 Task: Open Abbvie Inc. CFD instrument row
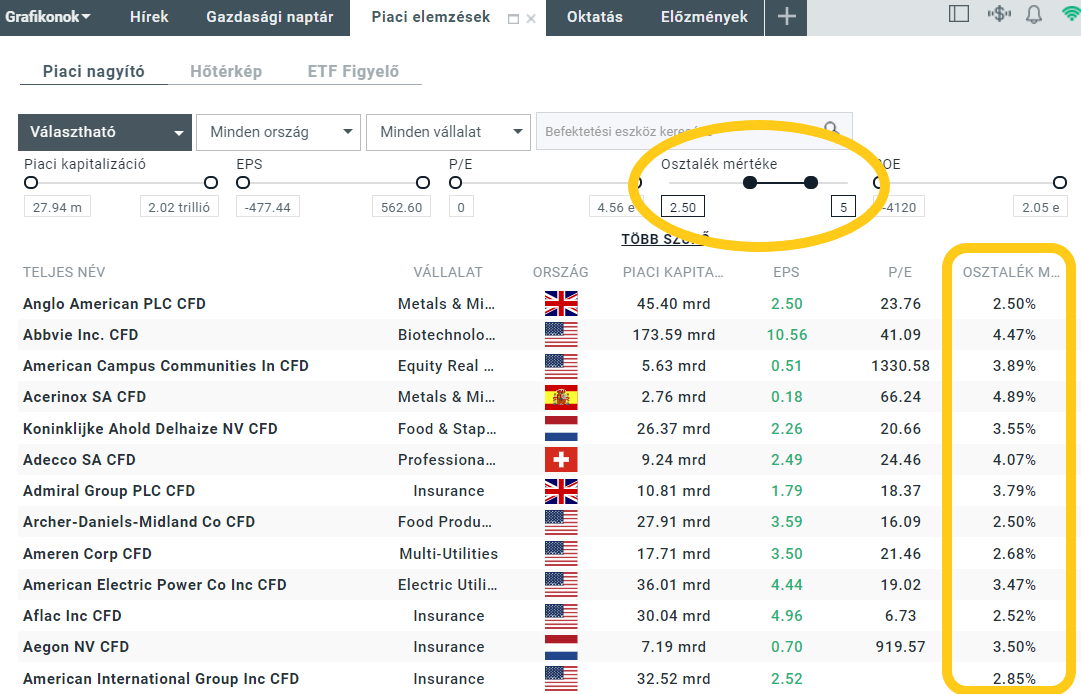pyautogui.click(x=81, y=335)
